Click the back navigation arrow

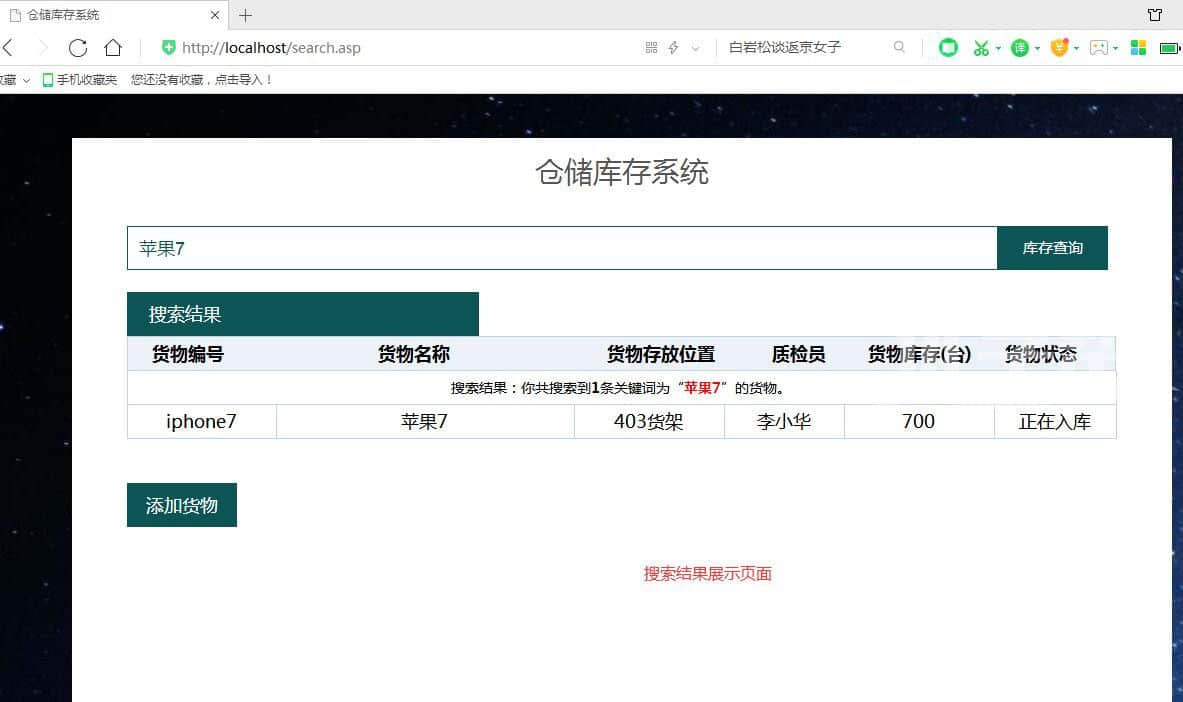point(8,48)
